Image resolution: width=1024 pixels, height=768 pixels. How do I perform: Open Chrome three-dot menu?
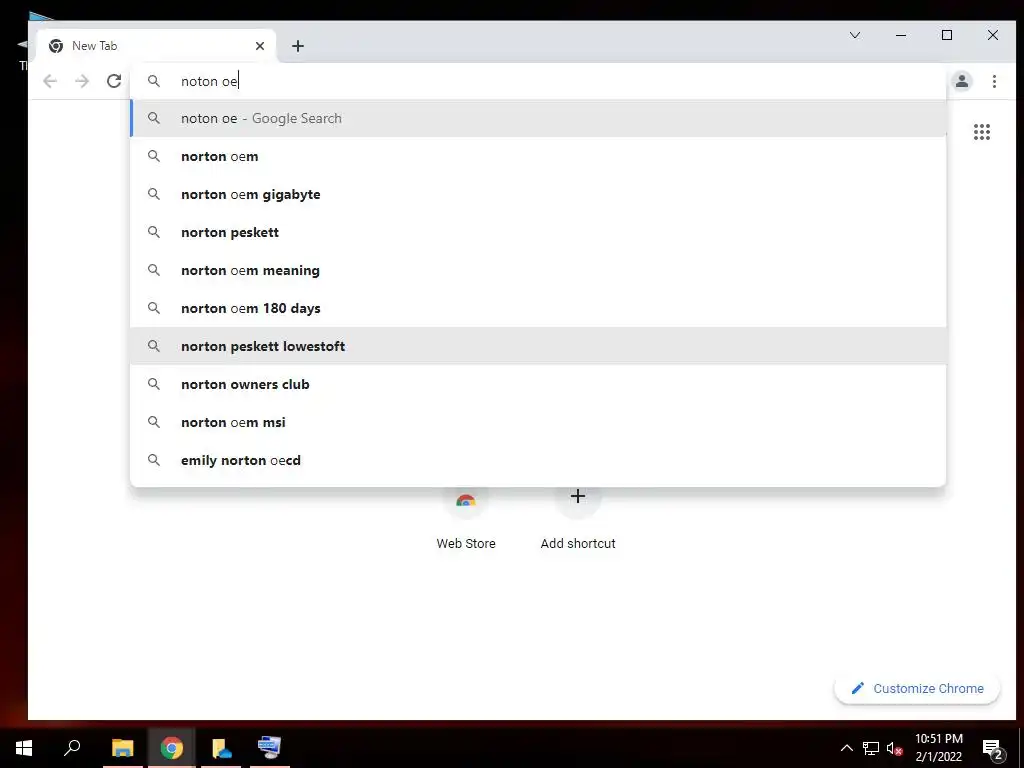994,81
